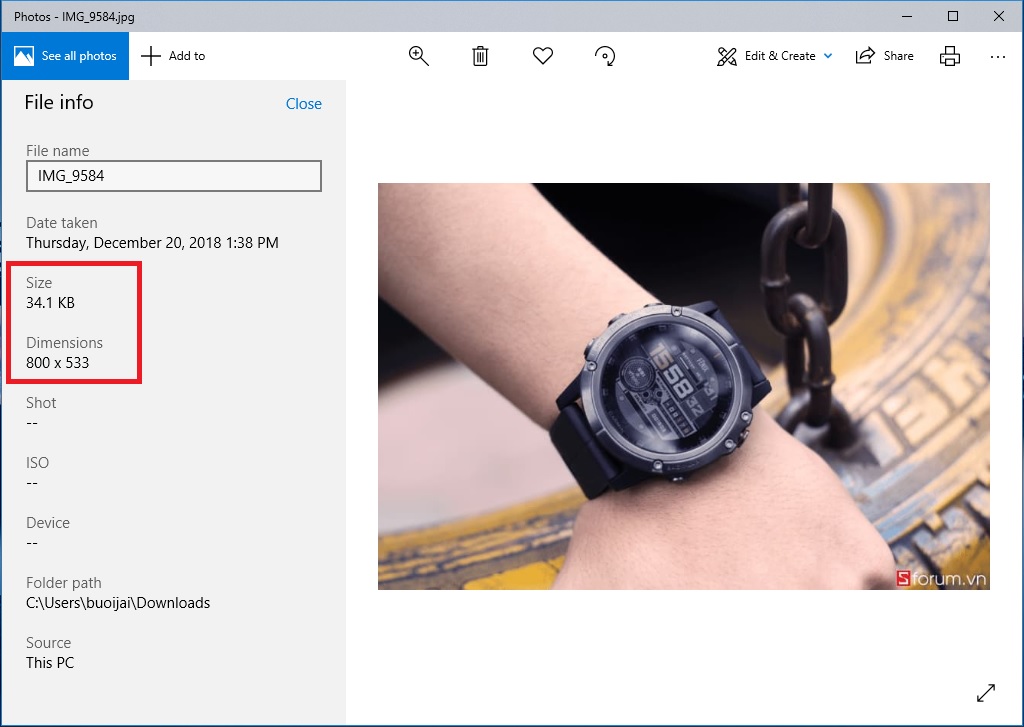Minimize the Photos window
This screenshot has height=727, width=1024.
pyautogui.click(x=906, y=16)
